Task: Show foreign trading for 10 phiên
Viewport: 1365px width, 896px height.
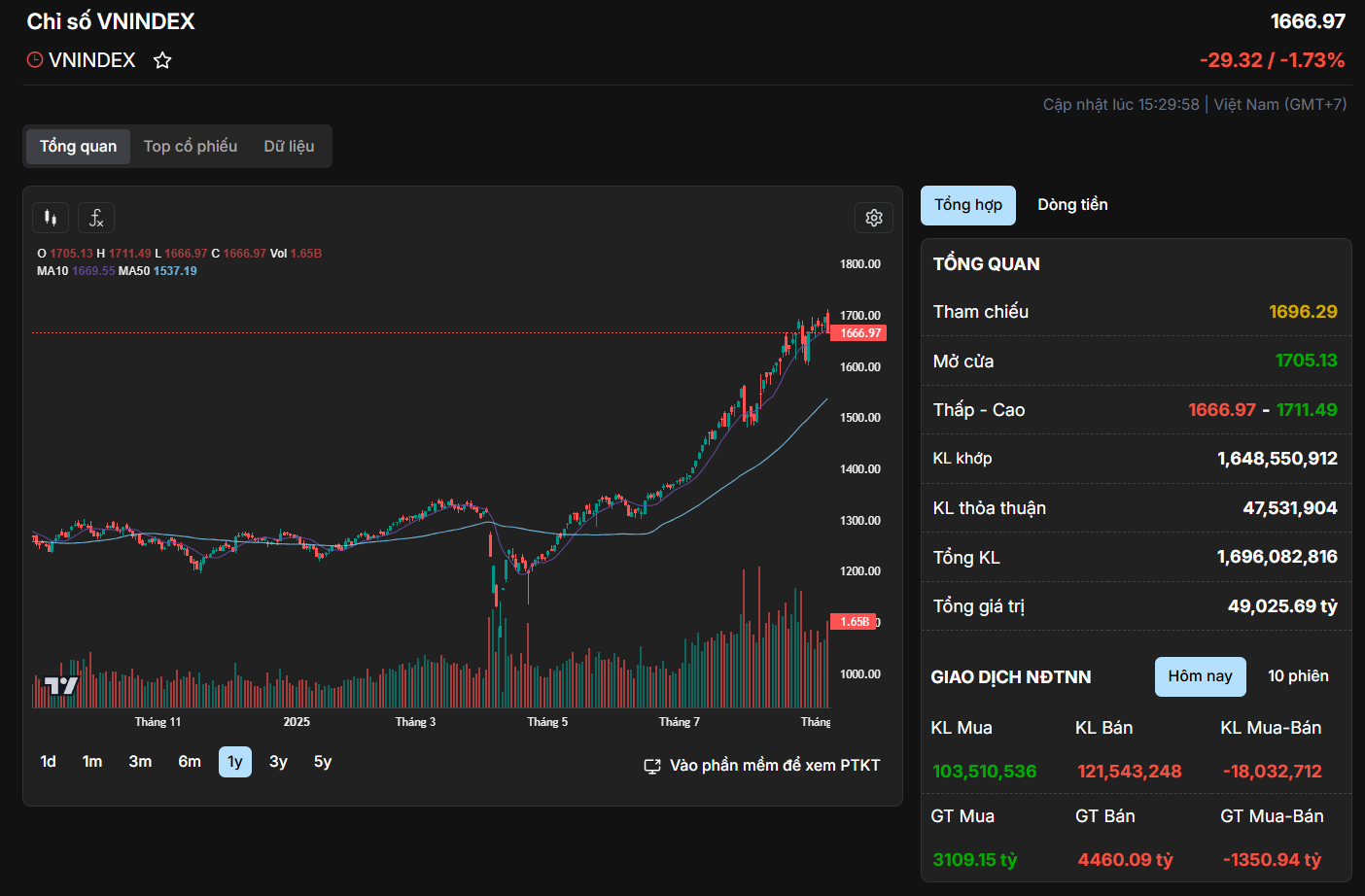Action: [x=1298, y=676]
